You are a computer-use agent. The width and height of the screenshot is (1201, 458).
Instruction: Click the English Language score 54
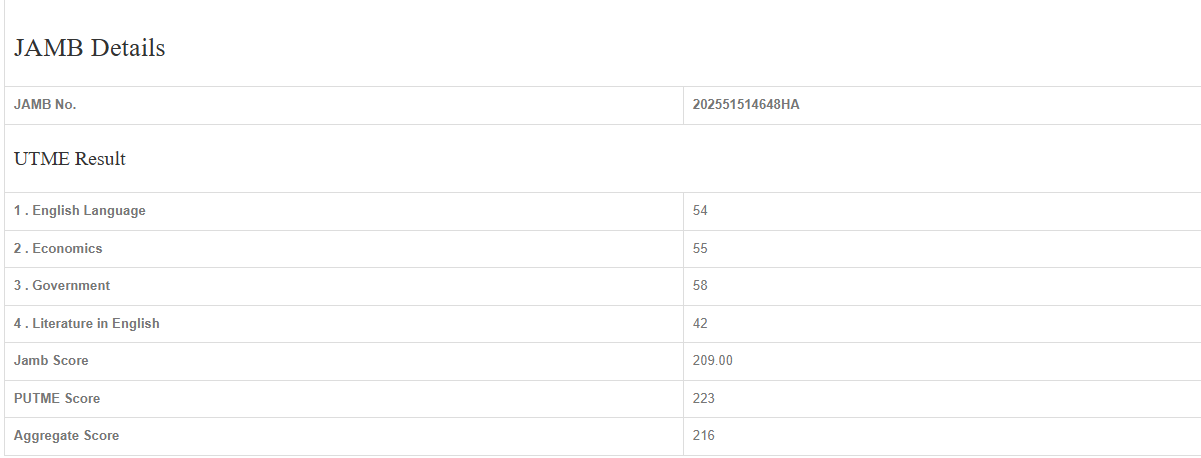(x=700, y=211)
